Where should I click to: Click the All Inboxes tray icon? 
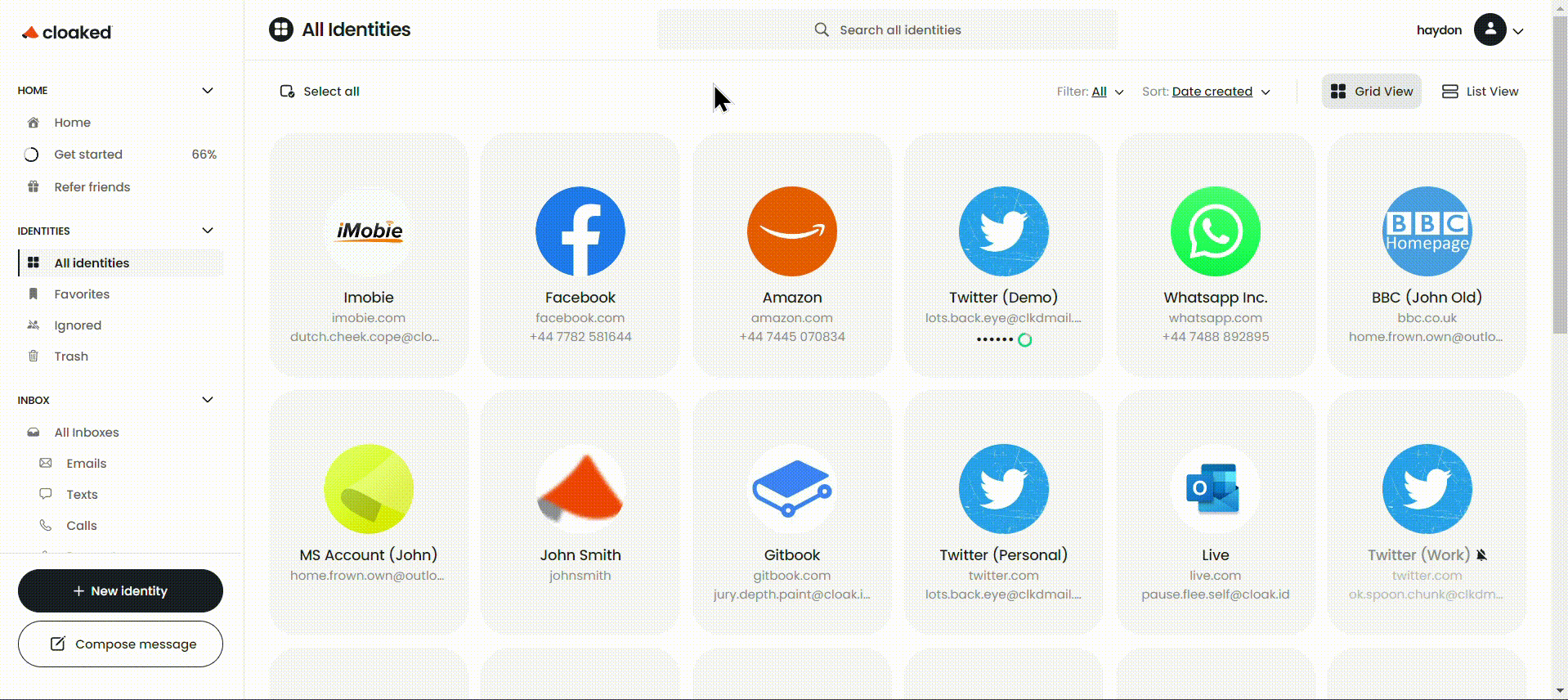[34, 433]
